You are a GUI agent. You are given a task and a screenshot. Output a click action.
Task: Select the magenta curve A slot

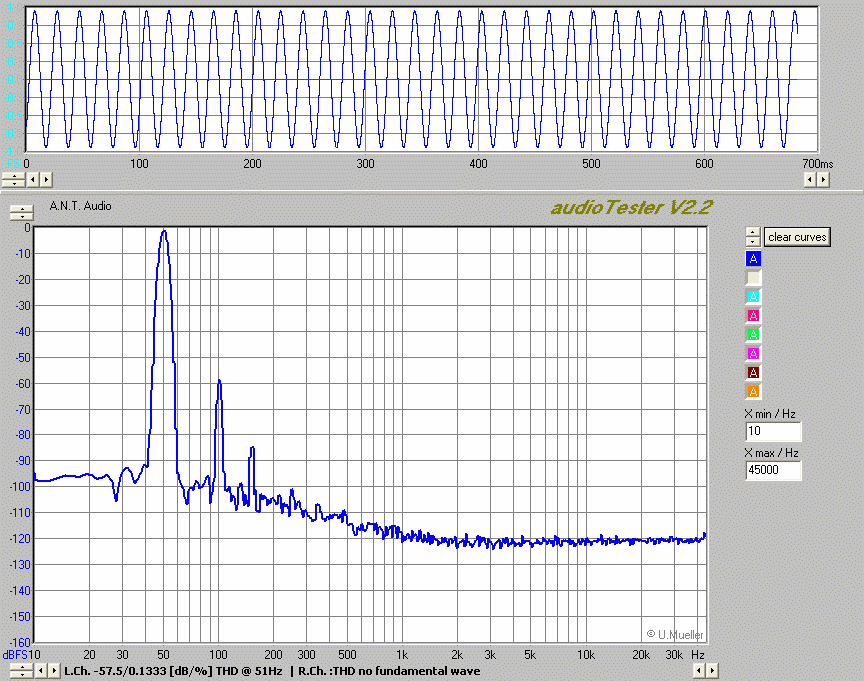[x=754, y=353]
